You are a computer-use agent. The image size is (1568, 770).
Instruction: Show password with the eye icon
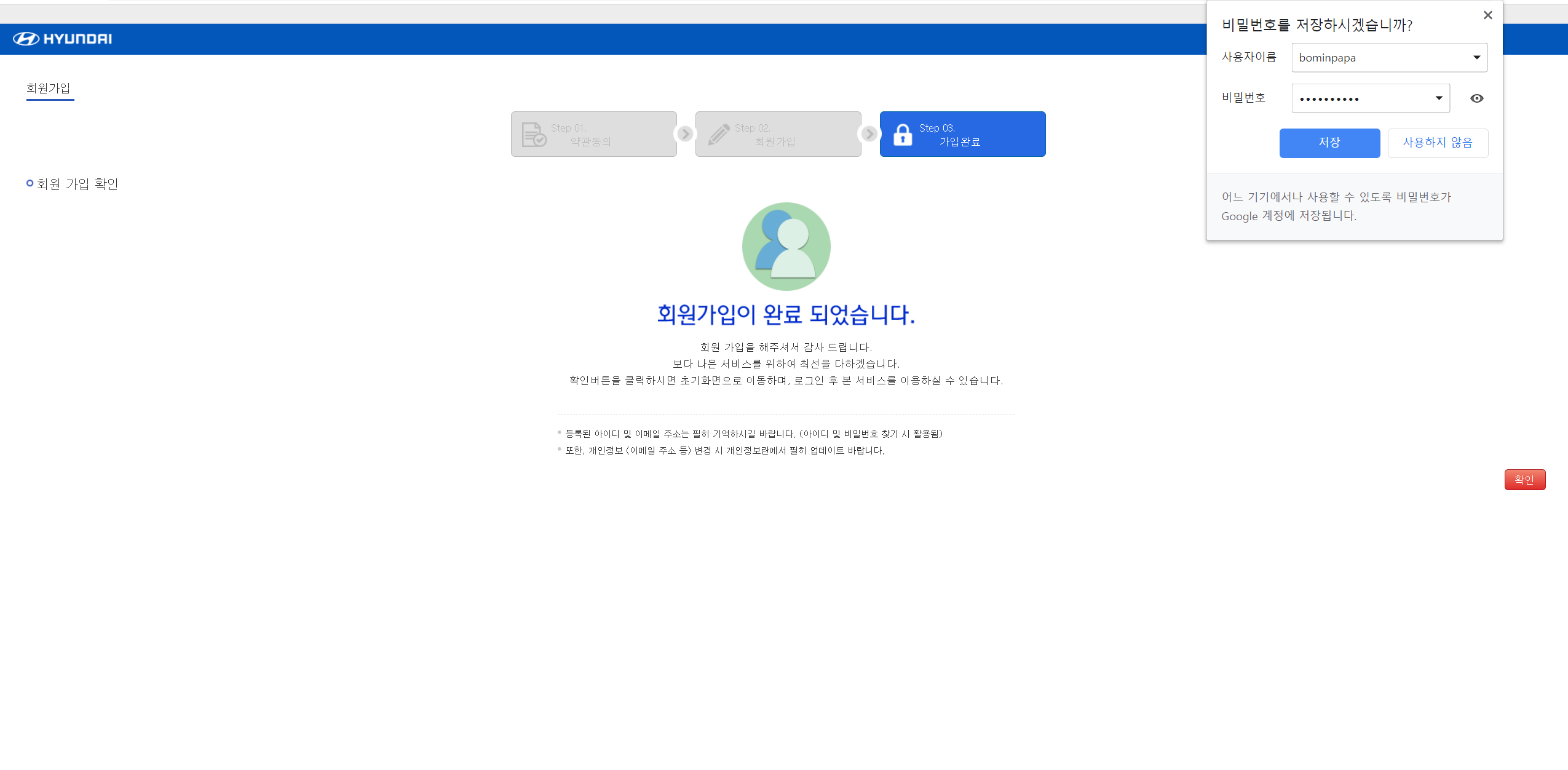[1476, 98]
